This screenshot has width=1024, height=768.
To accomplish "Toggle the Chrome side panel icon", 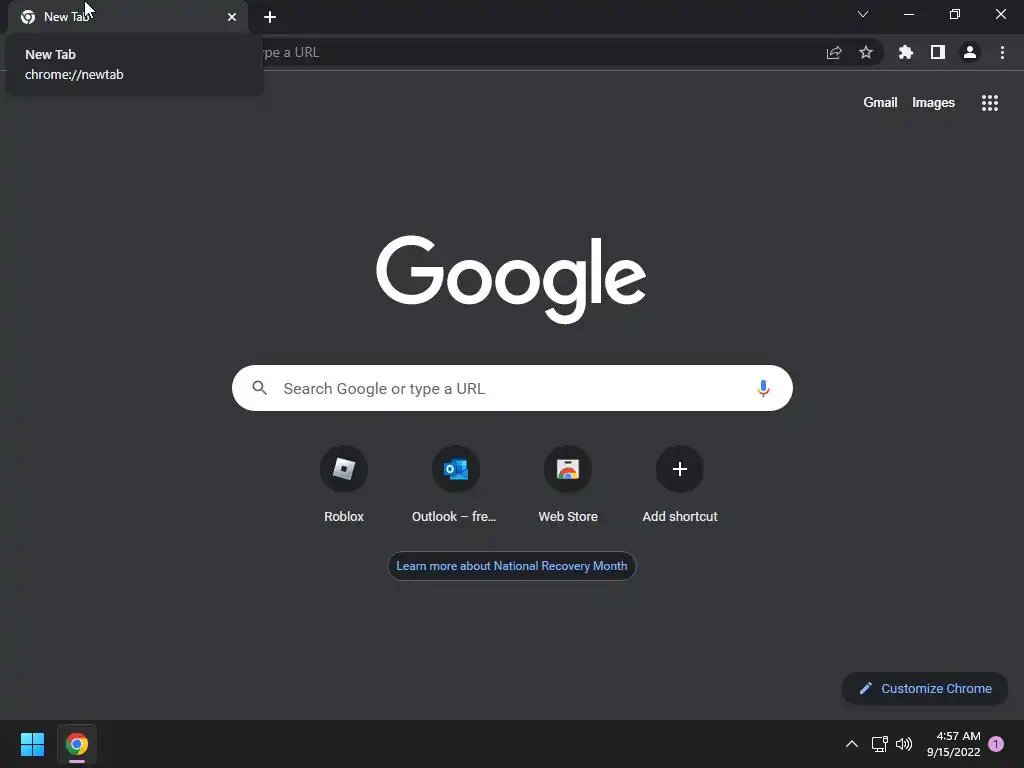I will (938, 52).
